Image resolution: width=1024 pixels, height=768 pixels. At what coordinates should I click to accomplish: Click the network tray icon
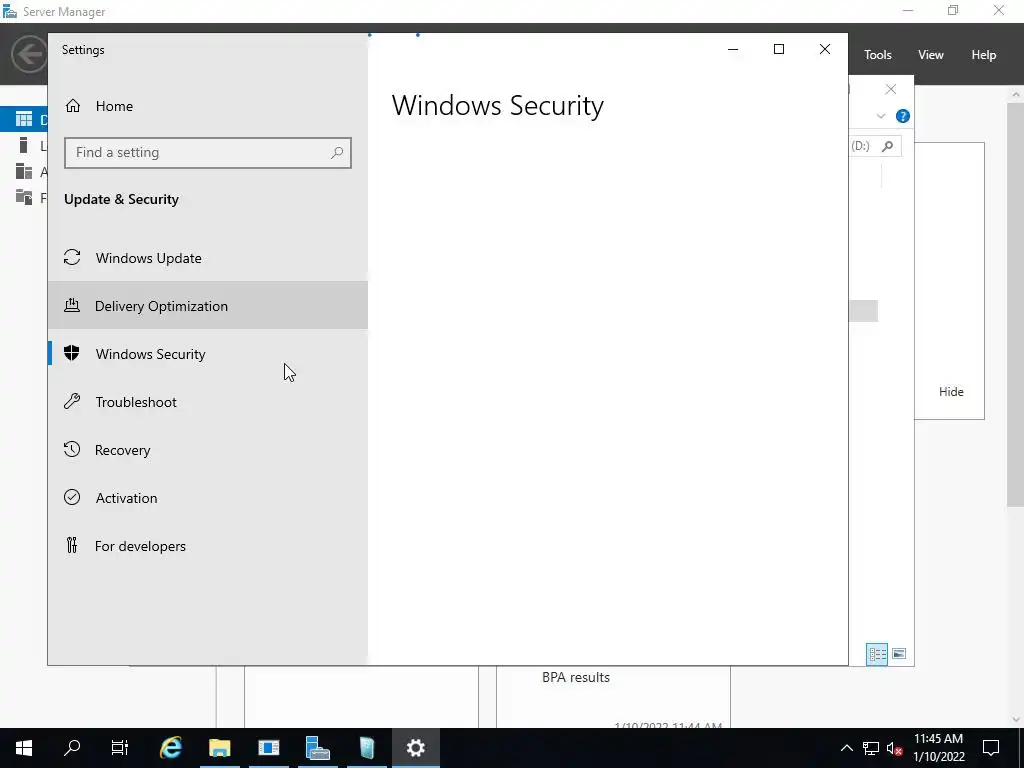pyautogui.click(x=871, y=748)
